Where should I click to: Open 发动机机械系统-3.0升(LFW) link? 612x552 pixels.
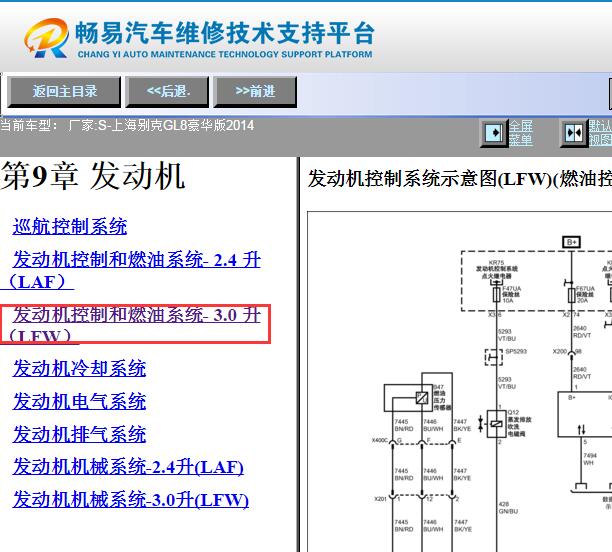130,500
